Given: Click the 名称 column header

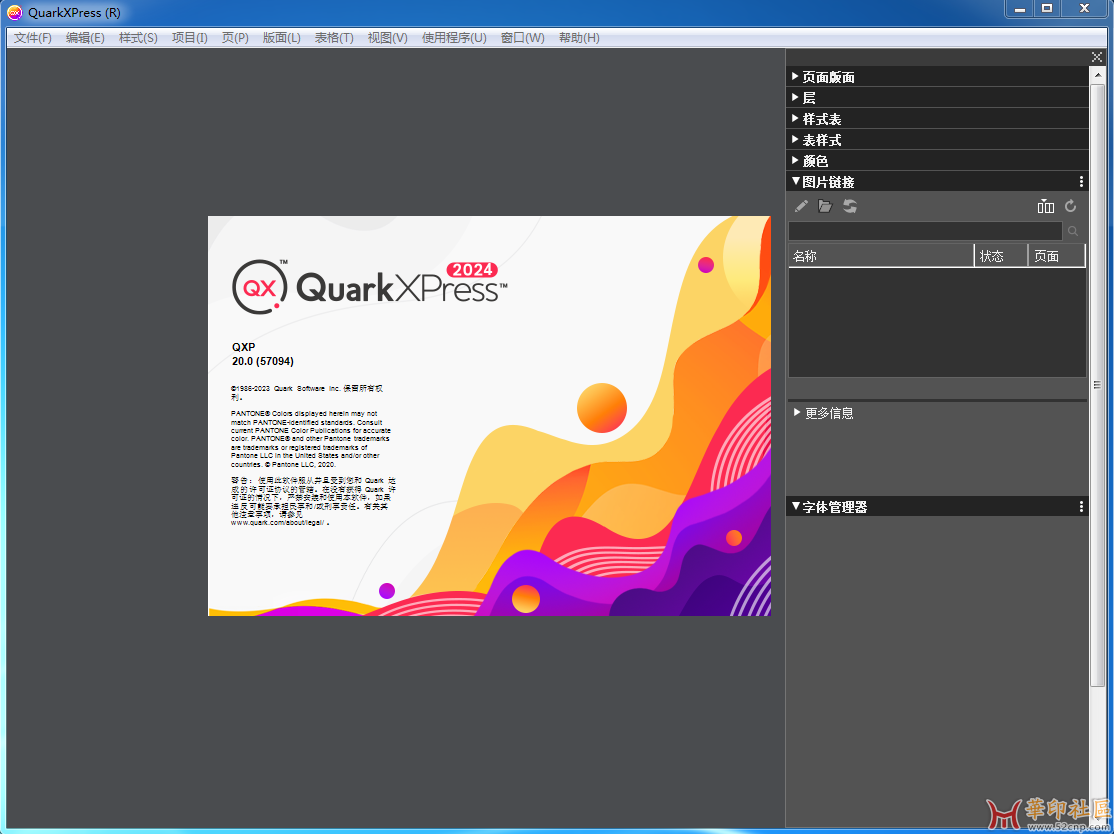Looking at the screenshot, I should [x=881, y=256].
